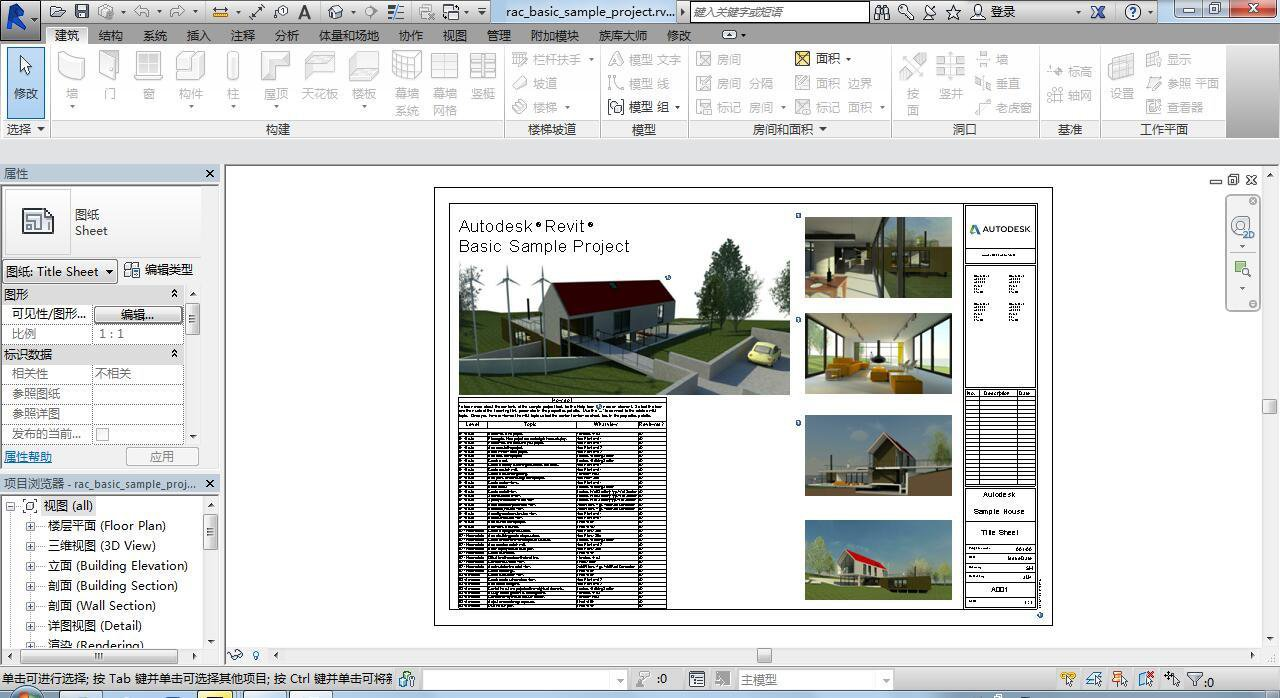Image resolution: width=1280 pixels, height=698 pixels.
Task: Click the Autodesk Exchange X icon
Action: click(1098, 12)
